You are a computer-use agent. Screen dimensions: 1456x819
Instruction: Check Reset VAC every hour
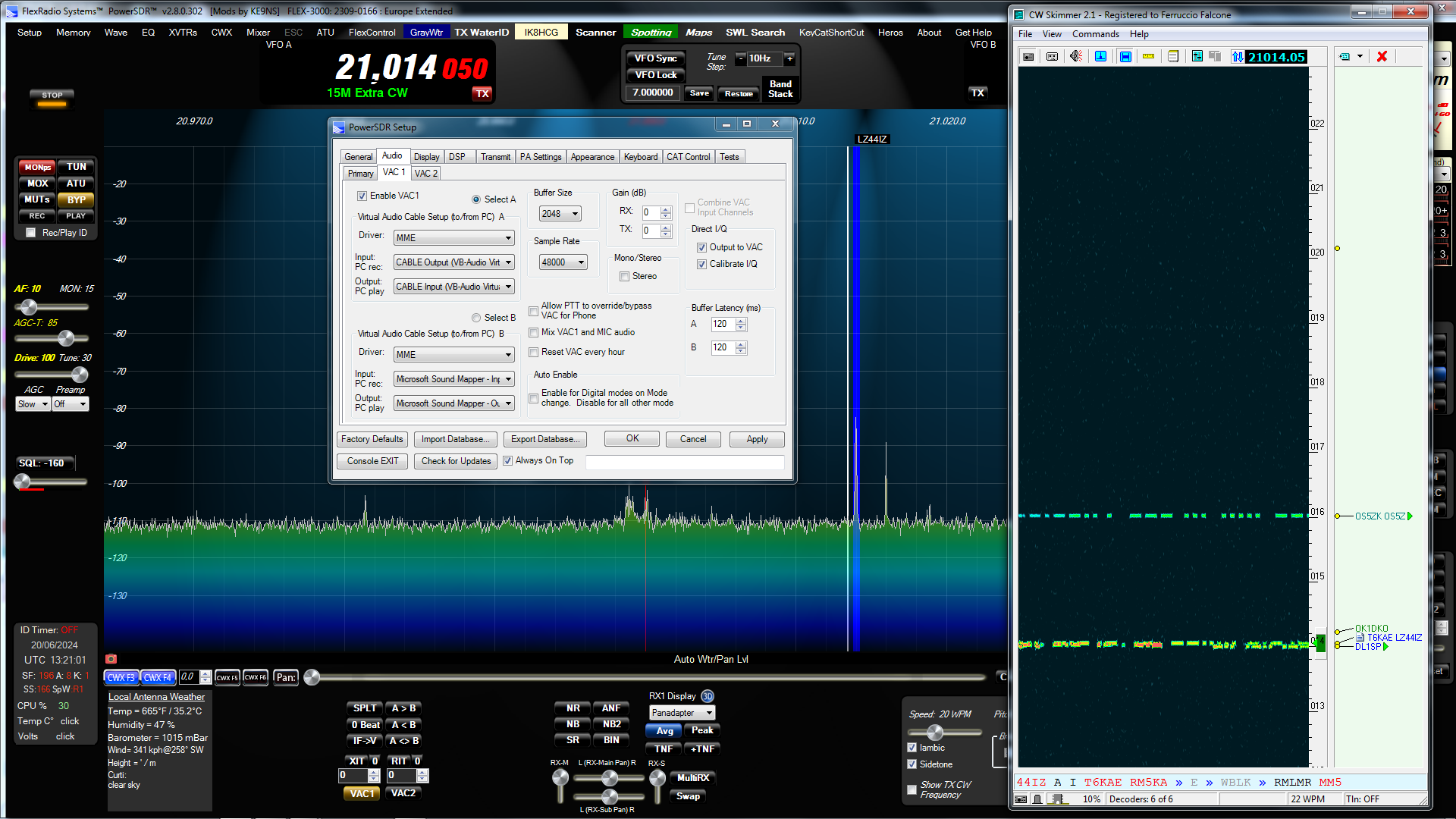coord(534,352)
